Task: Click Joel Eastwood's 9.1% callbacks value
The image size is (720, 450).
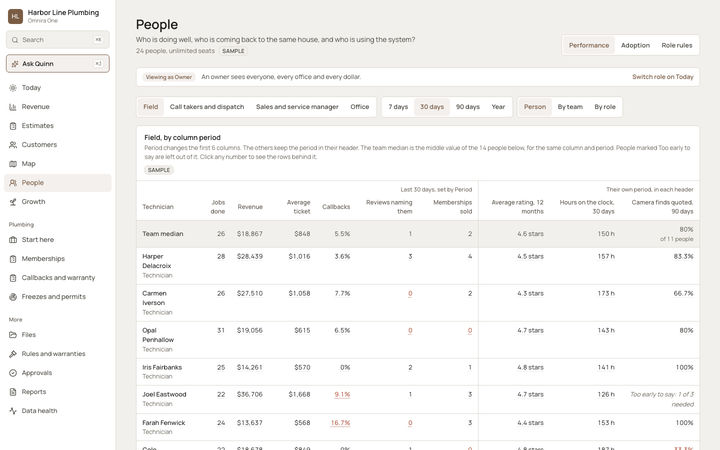Action: coord(342,394)
